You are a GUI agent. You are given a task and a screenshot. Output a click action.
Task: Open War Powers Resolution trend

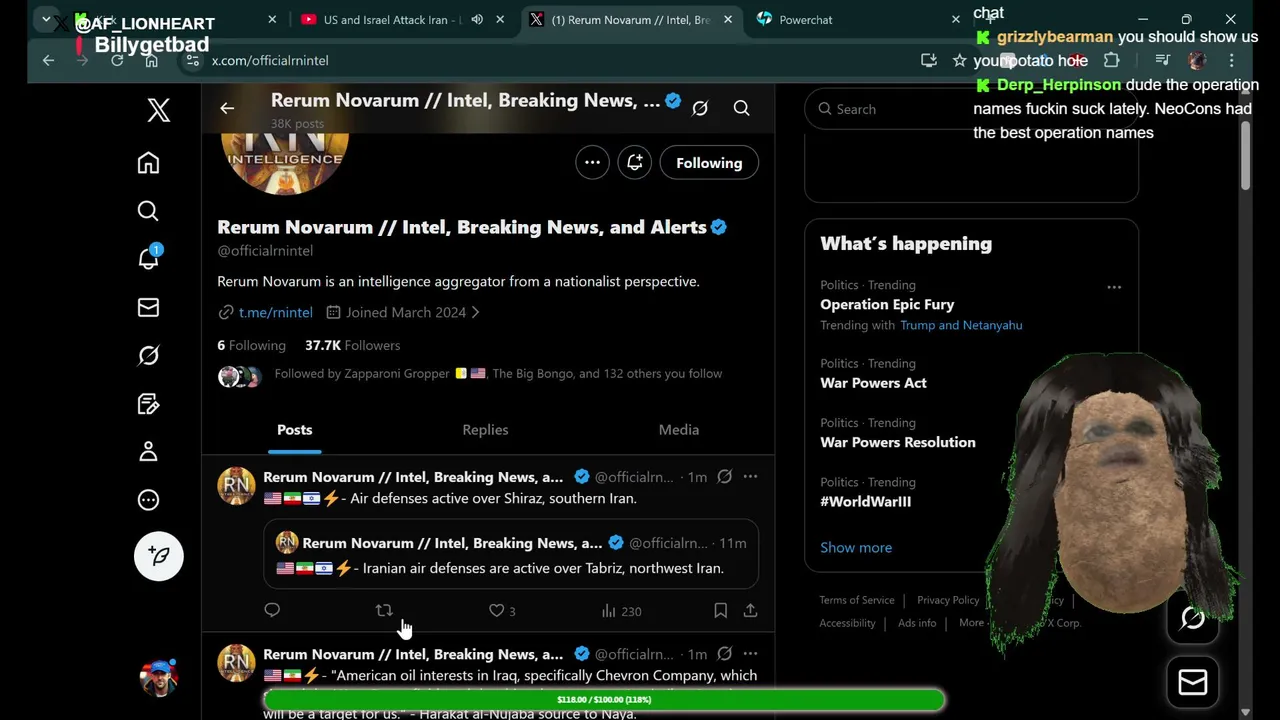[x=898, y=442]
